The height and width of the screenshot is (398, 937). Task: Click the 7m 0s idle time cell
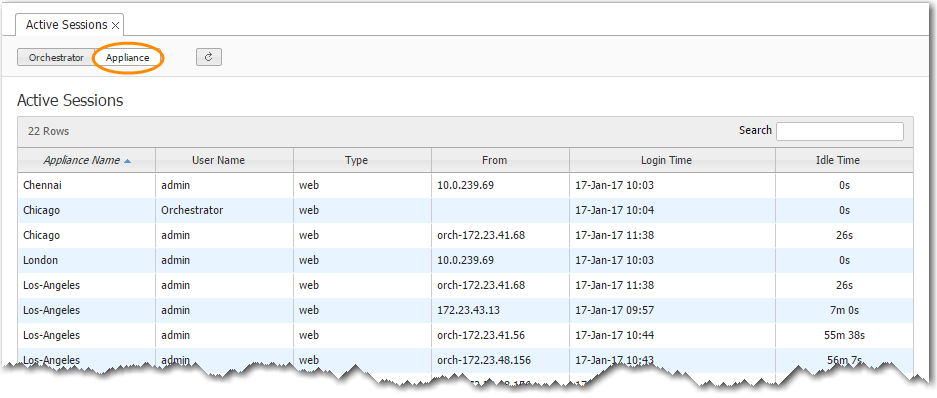[844, 311]
